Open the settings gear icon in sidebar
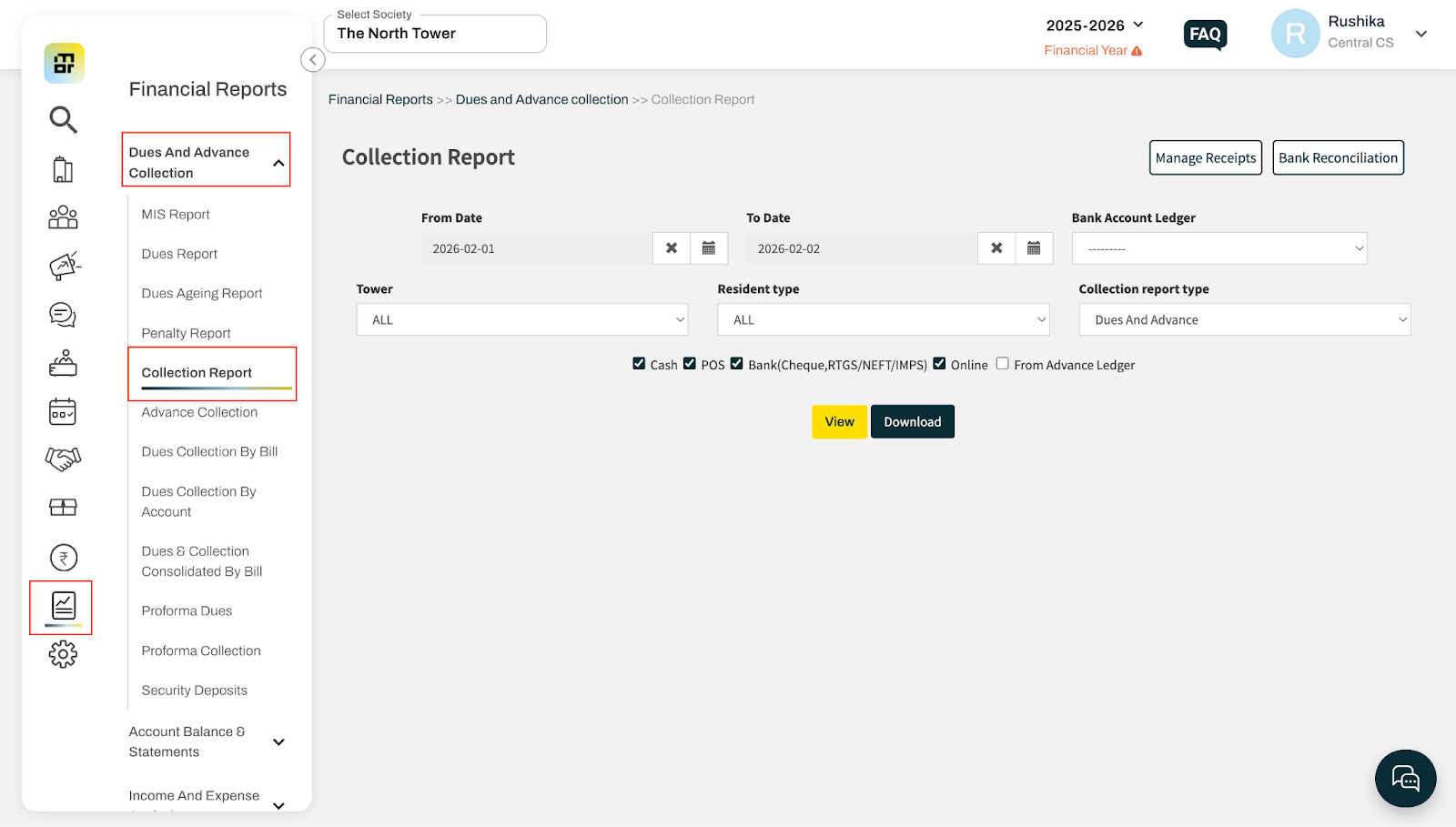1456x827 pixels. point(63,654)
